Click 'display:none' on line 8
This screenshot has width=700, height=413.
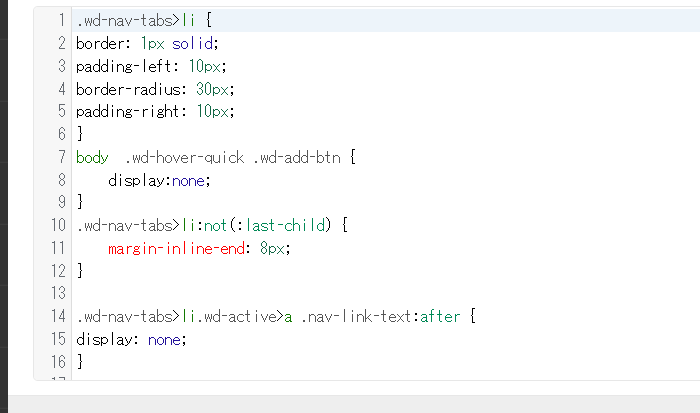pyautogui.click(x=156, y=180)
